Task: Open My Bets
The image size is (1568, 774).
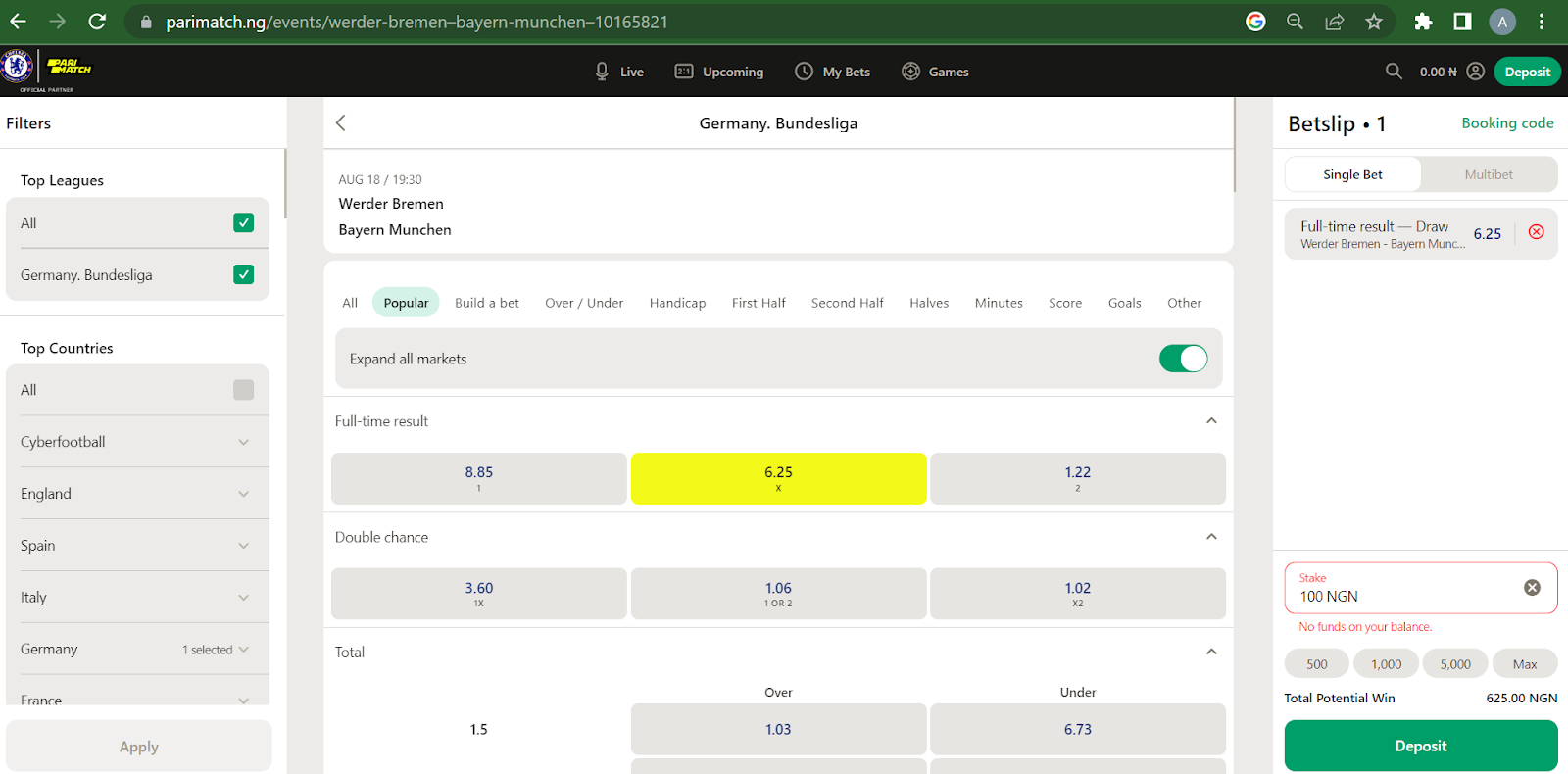Action: tap(832, 72)
